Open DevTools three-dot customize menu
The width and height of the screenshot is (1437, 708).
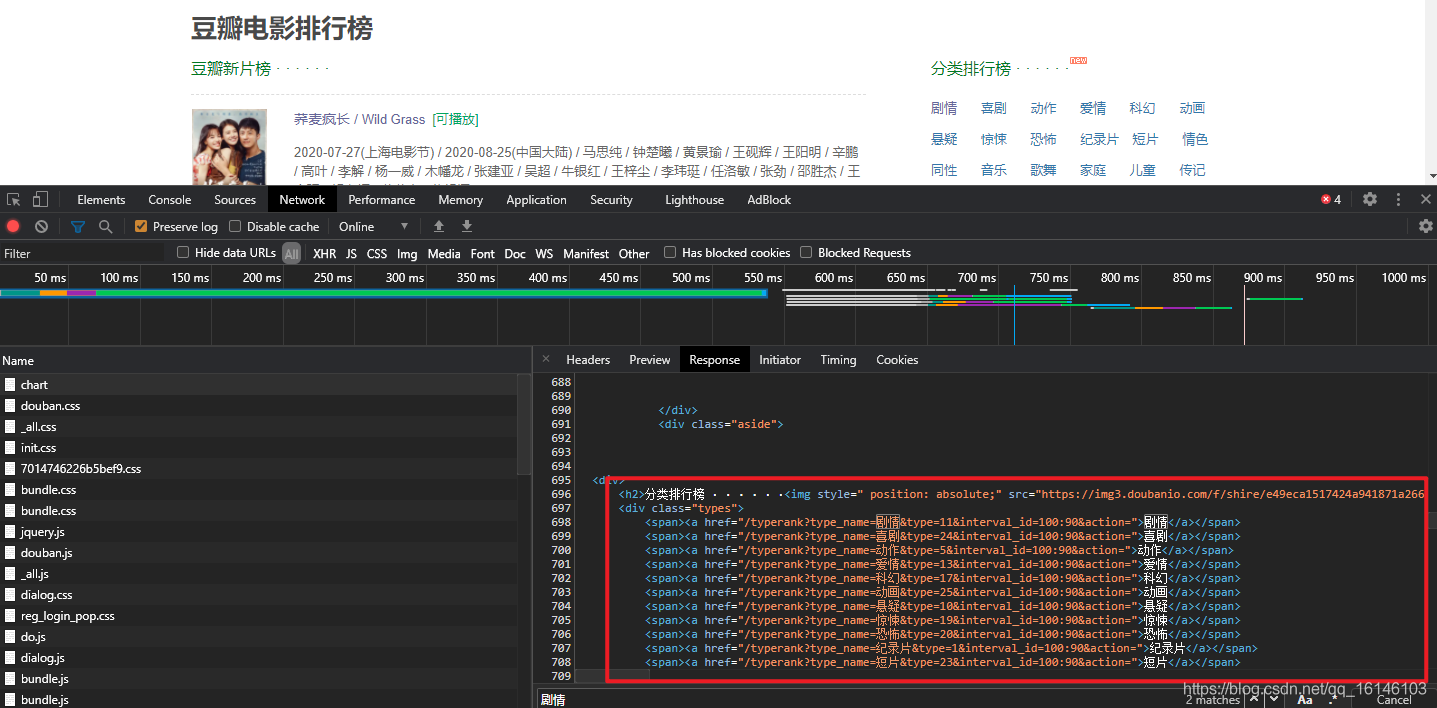point(1398,199)
